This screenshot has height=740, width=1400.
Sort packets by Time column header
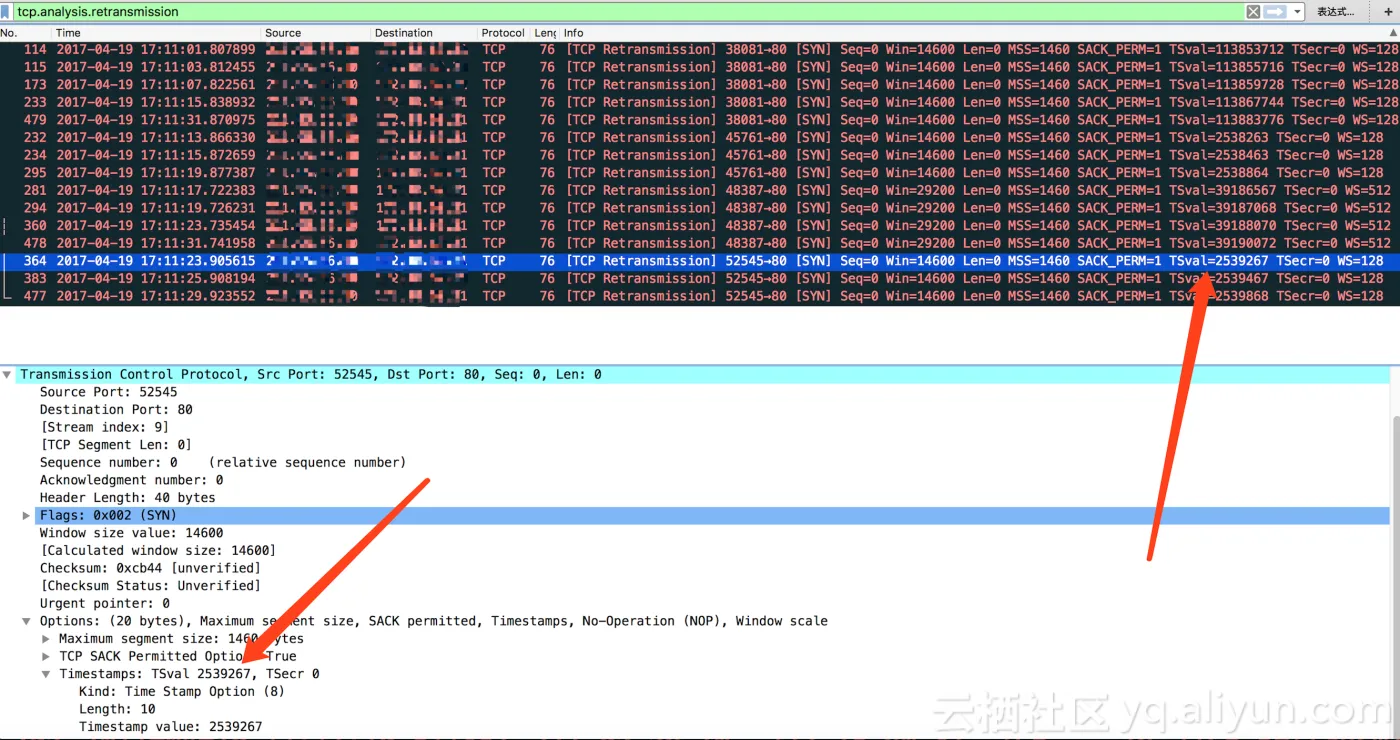click(68, 33)
